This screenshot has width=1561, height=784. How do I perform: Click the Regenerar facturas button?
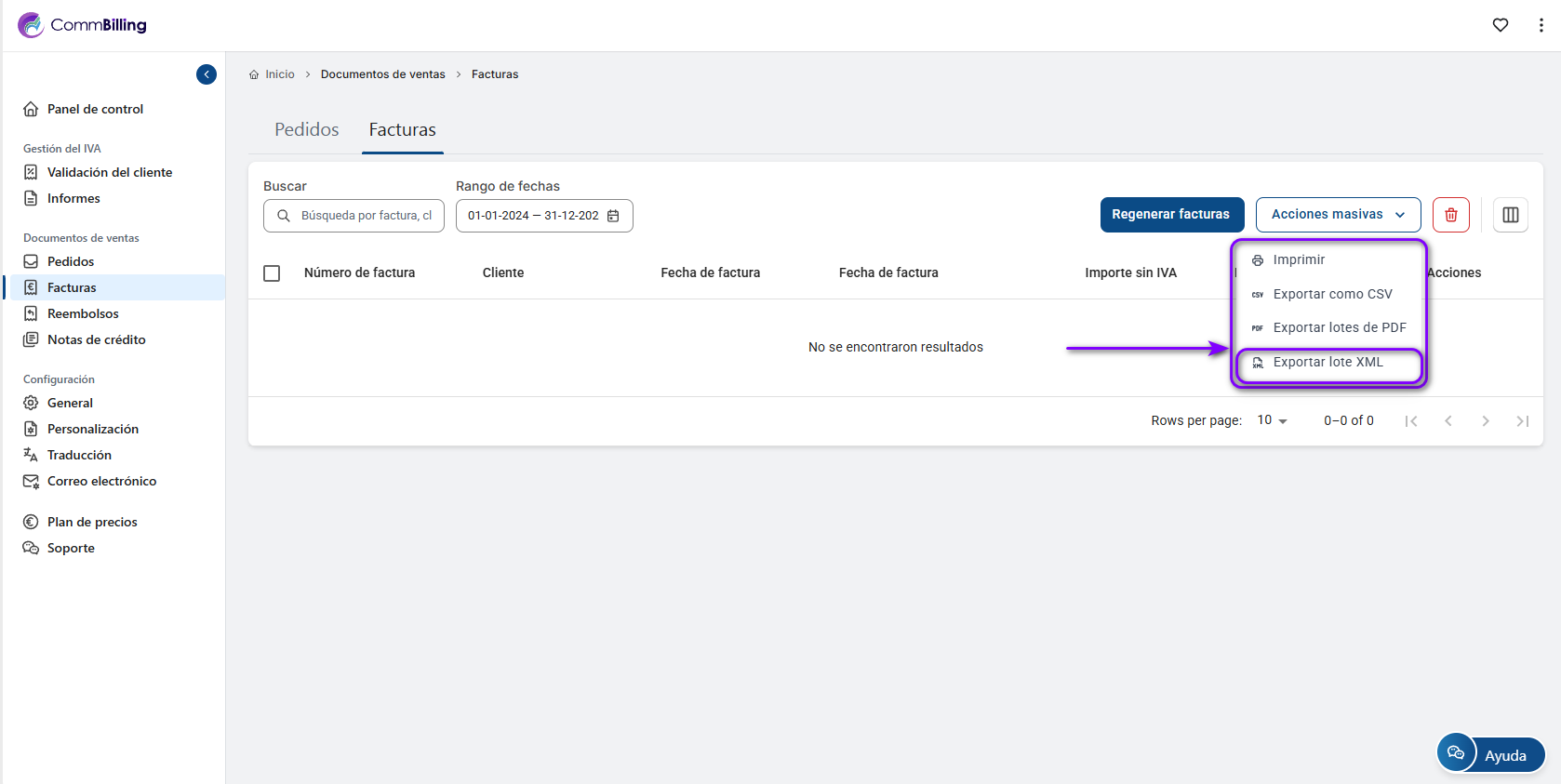(1171, 215)
